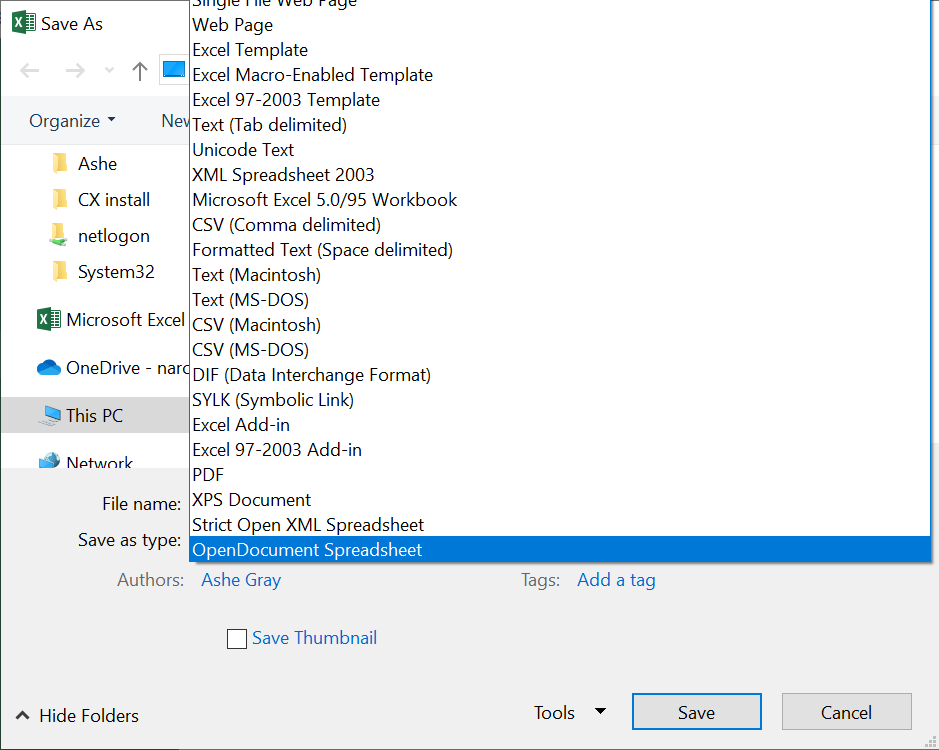Screen dimensions: 939x750
Task: Enable the Save Thumbnail checkbox
Action: pyautogui.click(x=237, y=639)
